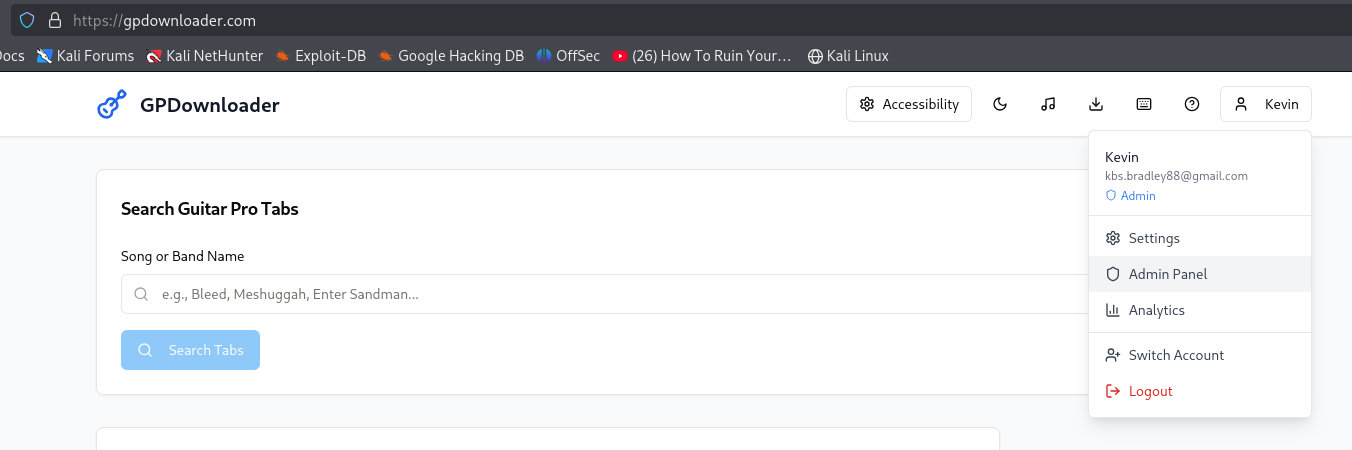The height and width of the screenshot is (450, 1352).
Task: Open the Accessibility options button
Action: (908, 105)
